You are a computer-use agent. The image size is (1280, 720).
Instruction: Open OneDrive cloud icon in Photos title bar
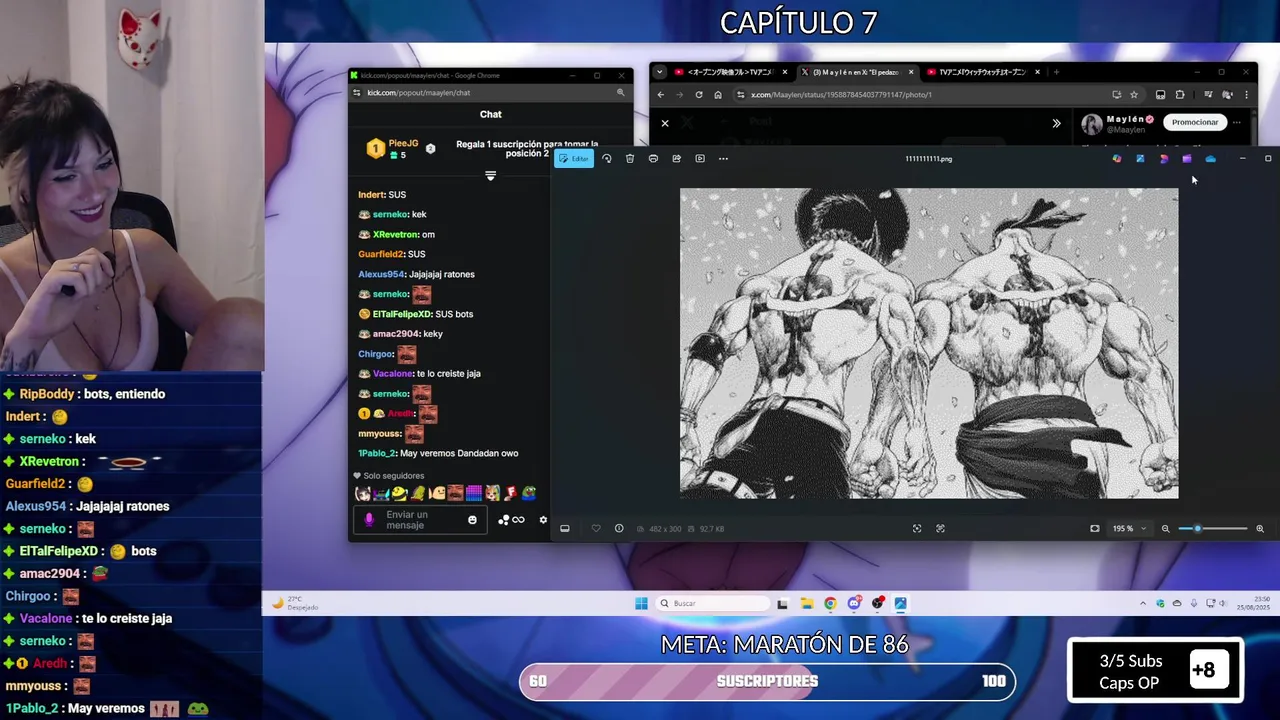point(1210,158)
